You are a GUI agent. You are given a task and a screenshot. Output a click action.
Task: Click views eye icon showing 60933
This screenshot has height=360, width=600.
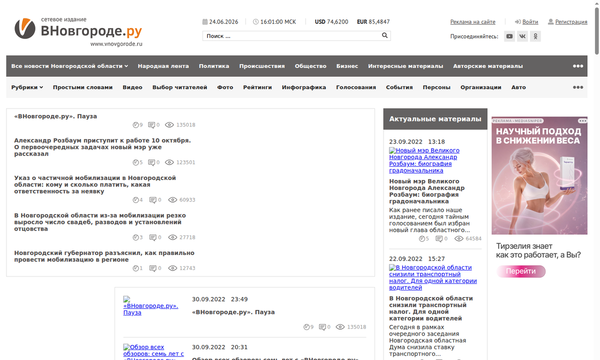(x=173, y=200)
